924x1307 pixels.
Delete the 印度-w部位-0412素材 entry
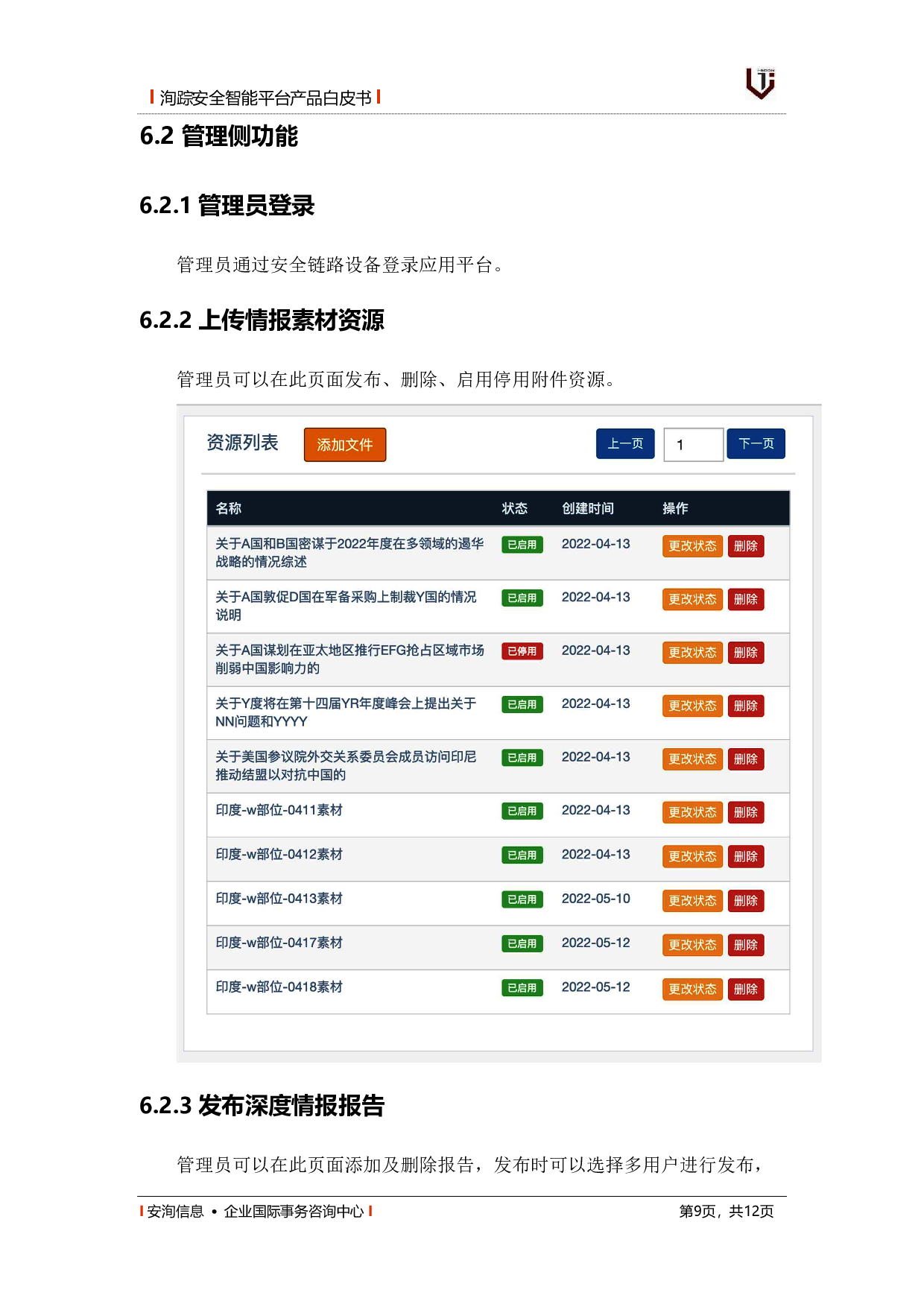point(745,857)
